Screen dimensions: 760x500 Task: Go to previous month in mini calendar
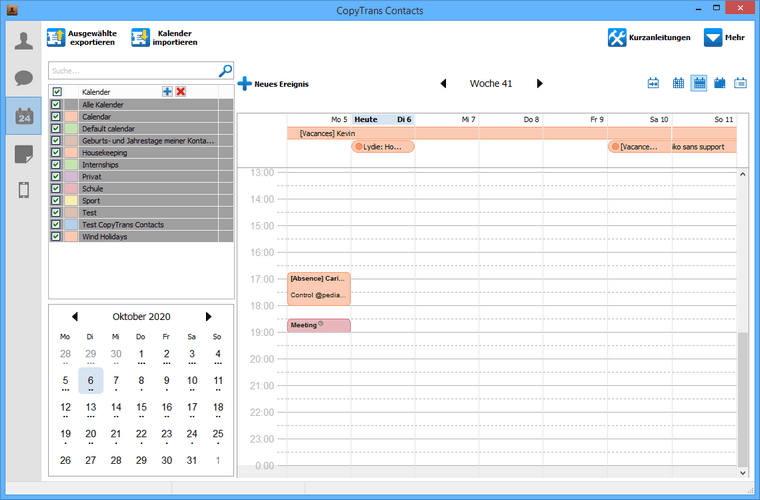pyautogui.click(x=75, y=316)
